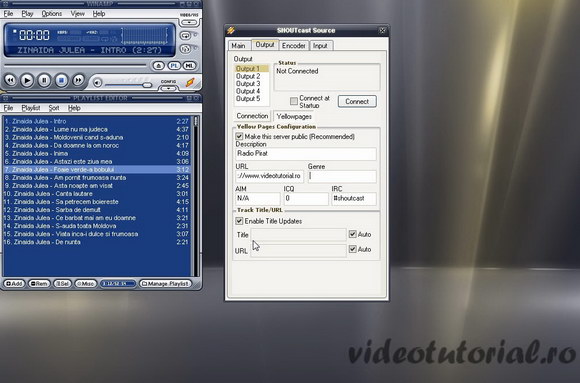The height and width of the screenshot is (383, 580).
Task: Start playback with the Play button
Action: point(27,80)
